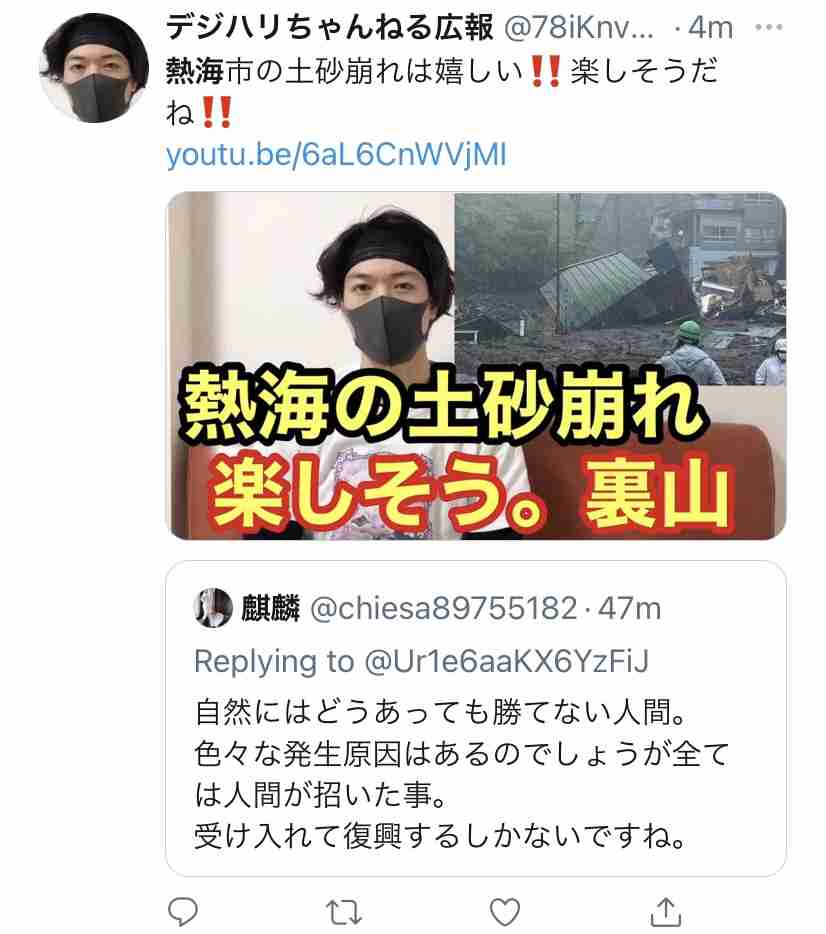Image resolution: width=826 pixels, height=934 pixels.
Task: Select display name デジハリちゃんねる広報
Action: pos(329,27)
